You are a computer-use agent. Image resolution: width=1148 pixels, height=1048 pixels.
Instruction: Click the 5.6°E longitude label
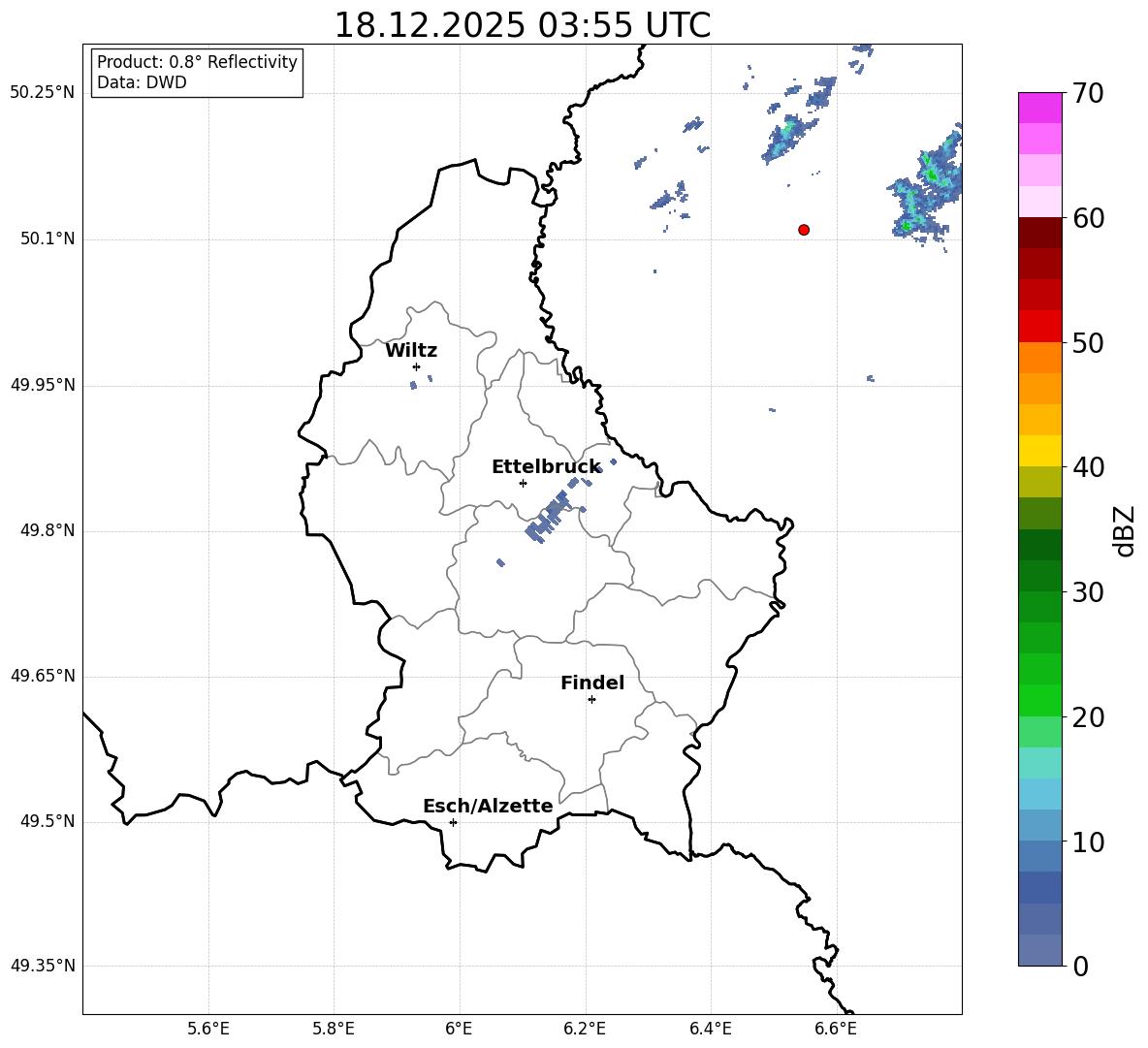click(x=208, y=1029)
